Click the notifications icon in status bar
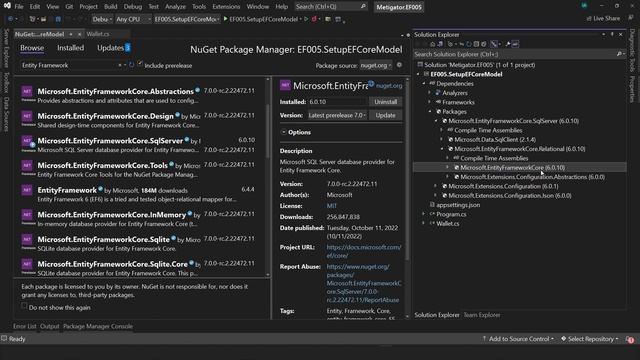Screen dimensions: 640x360 pos(631,339)
